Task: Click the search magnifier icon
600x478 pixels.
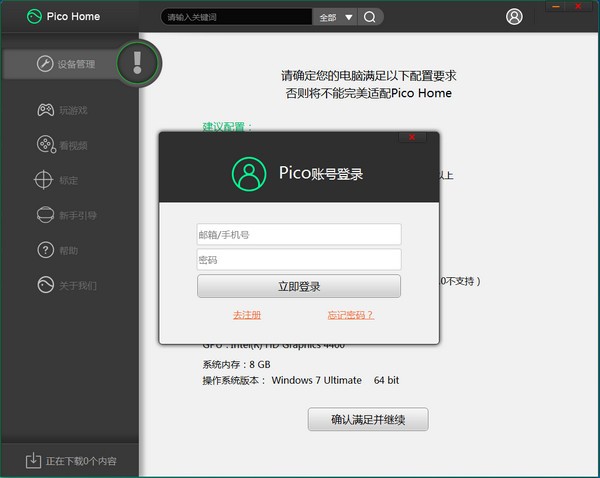Action: pyautogui.click(x=370, y=17)
